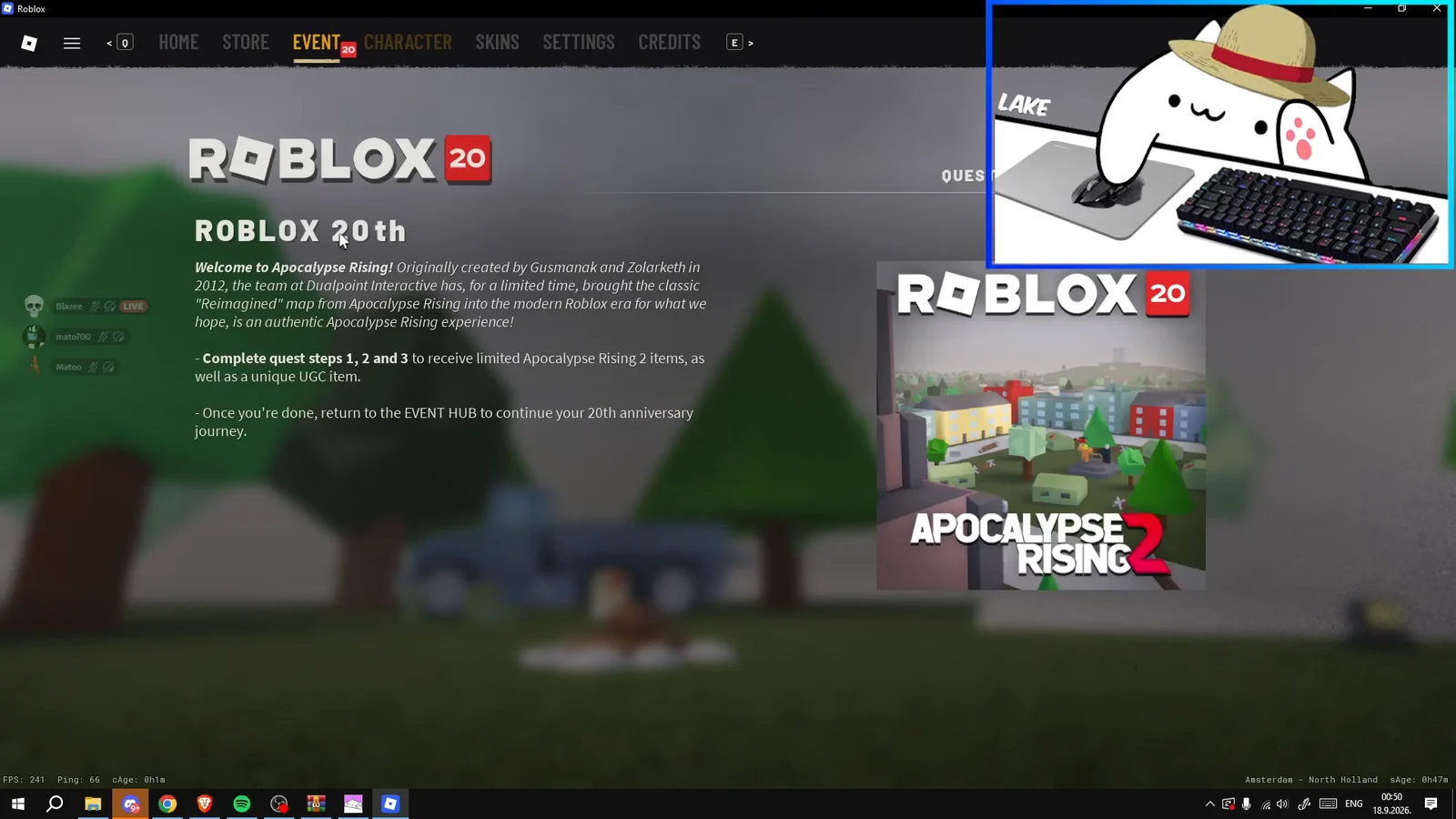1456x819 pixels.
Task: Open the clock showing 00:50
Action: point(1391,804)
